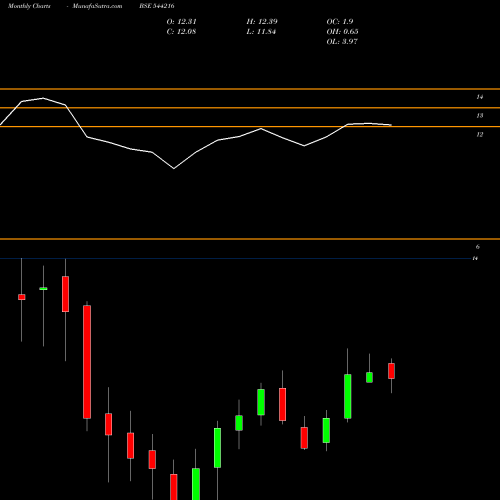Click the last red candlestick on the right
This screenshot has height=500, width=500.
click(x=391, y=371)
